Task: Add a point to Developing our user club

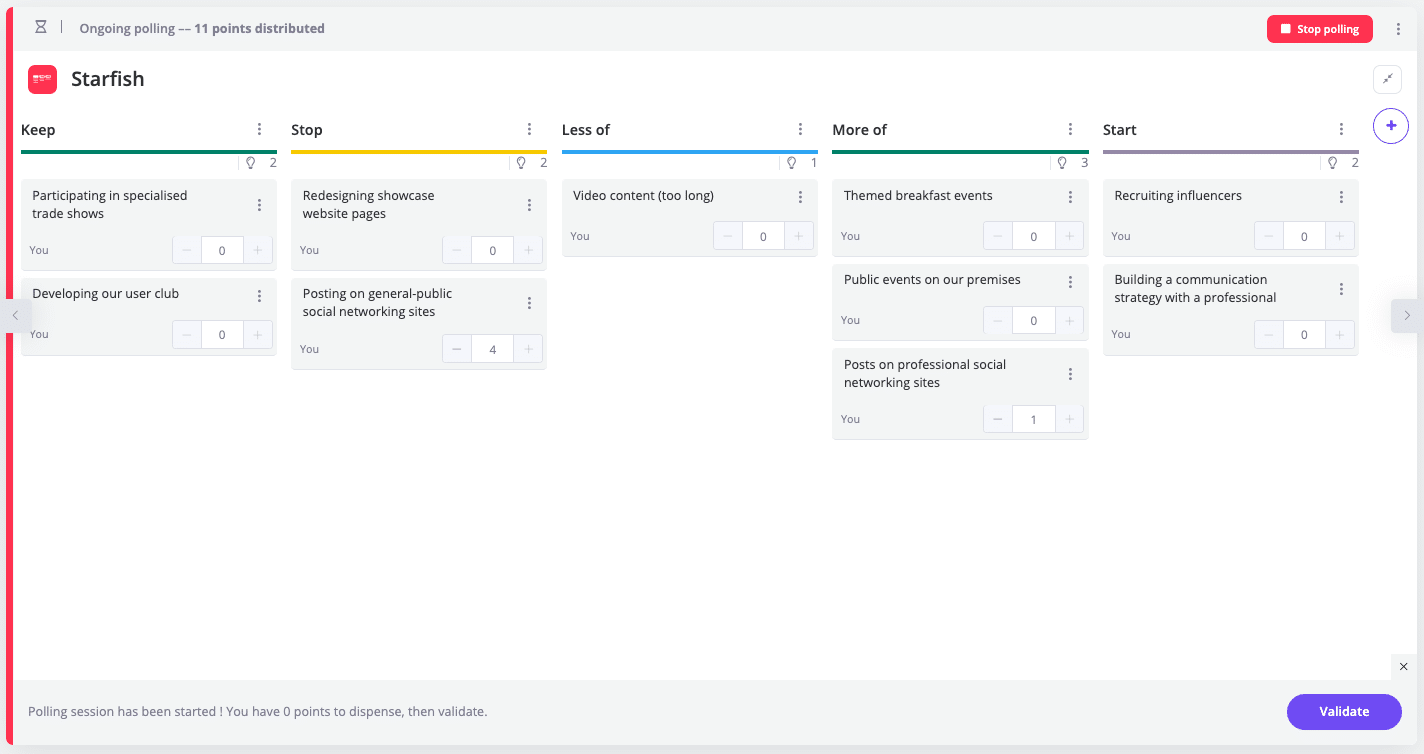Action: coord(258,335)
